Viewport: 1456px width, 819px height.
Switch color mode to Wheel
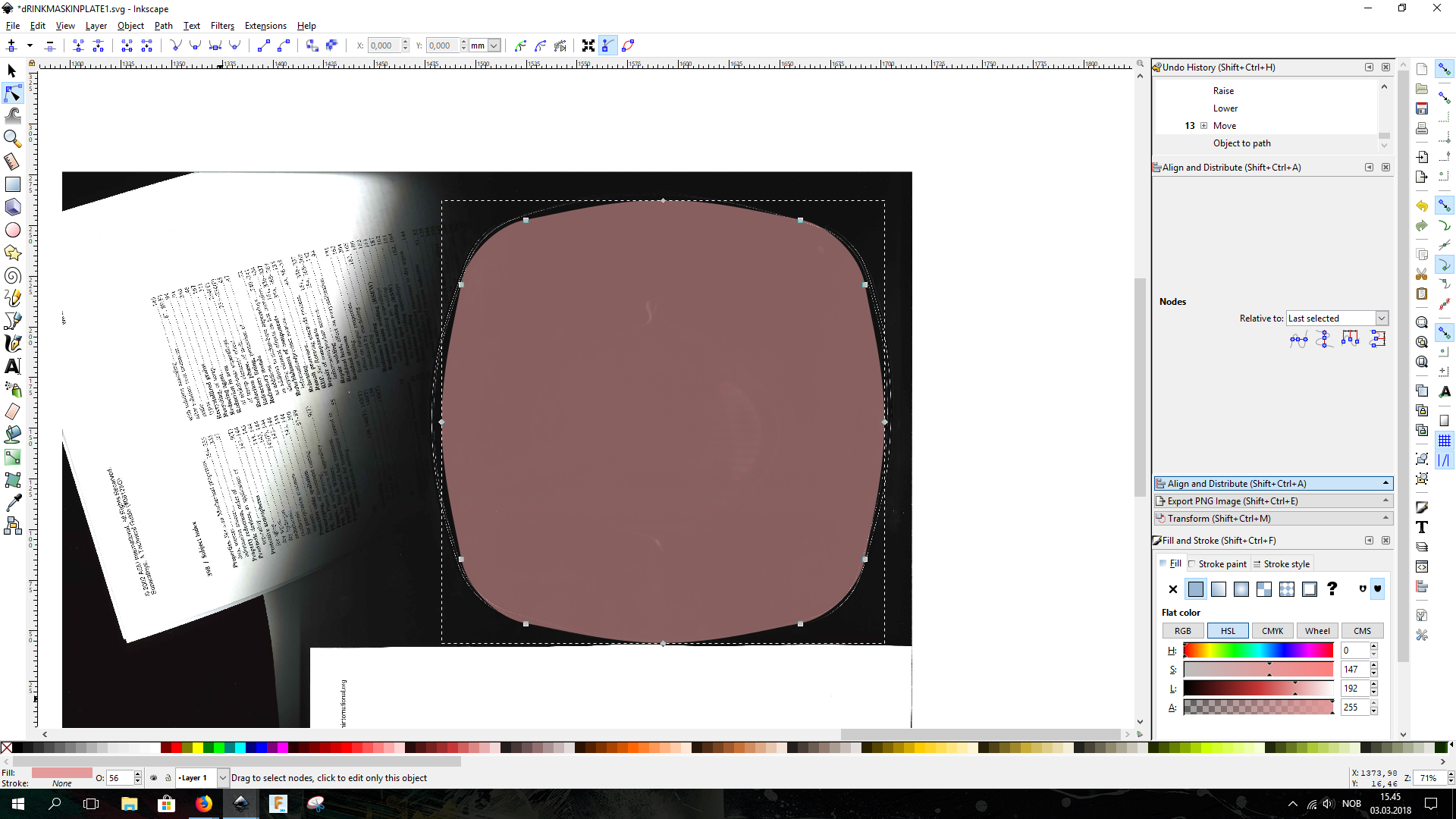[x=1317, y=631]
